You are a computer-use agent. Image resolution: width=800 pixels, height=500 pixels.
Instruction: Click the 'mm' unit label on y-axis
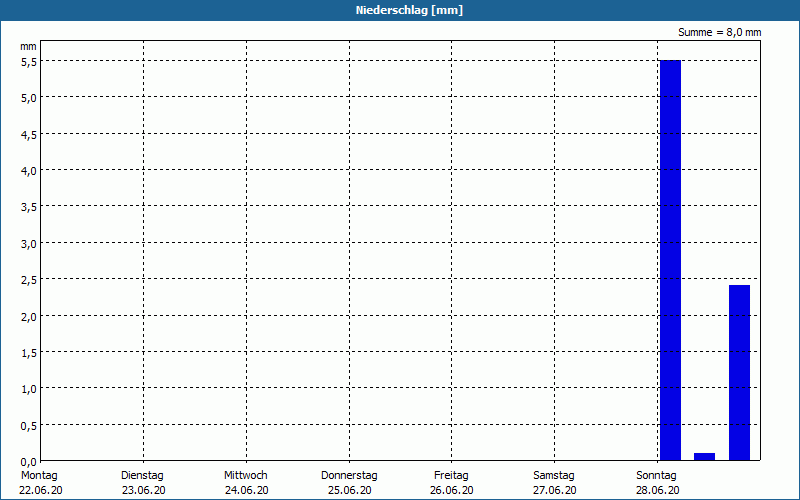(29, 46)
